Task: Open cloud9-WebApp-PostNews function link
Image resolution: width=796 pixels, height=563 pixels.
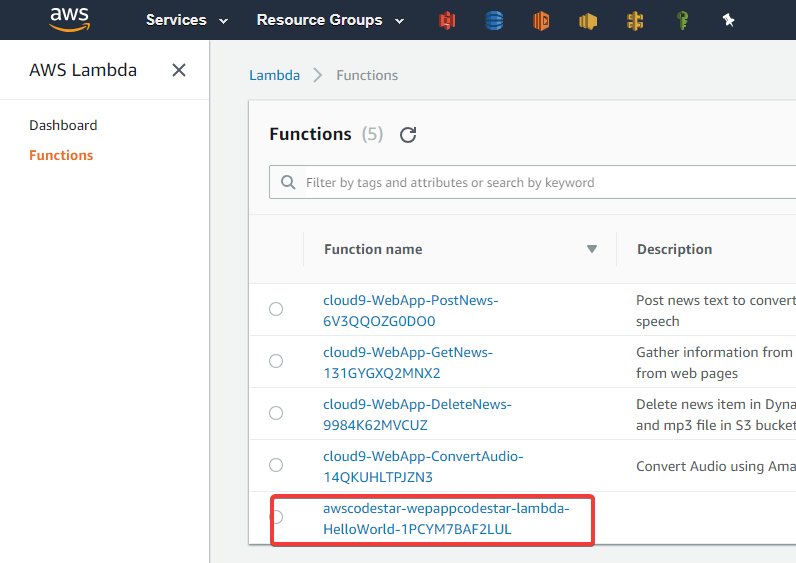Action: (410, 311)
